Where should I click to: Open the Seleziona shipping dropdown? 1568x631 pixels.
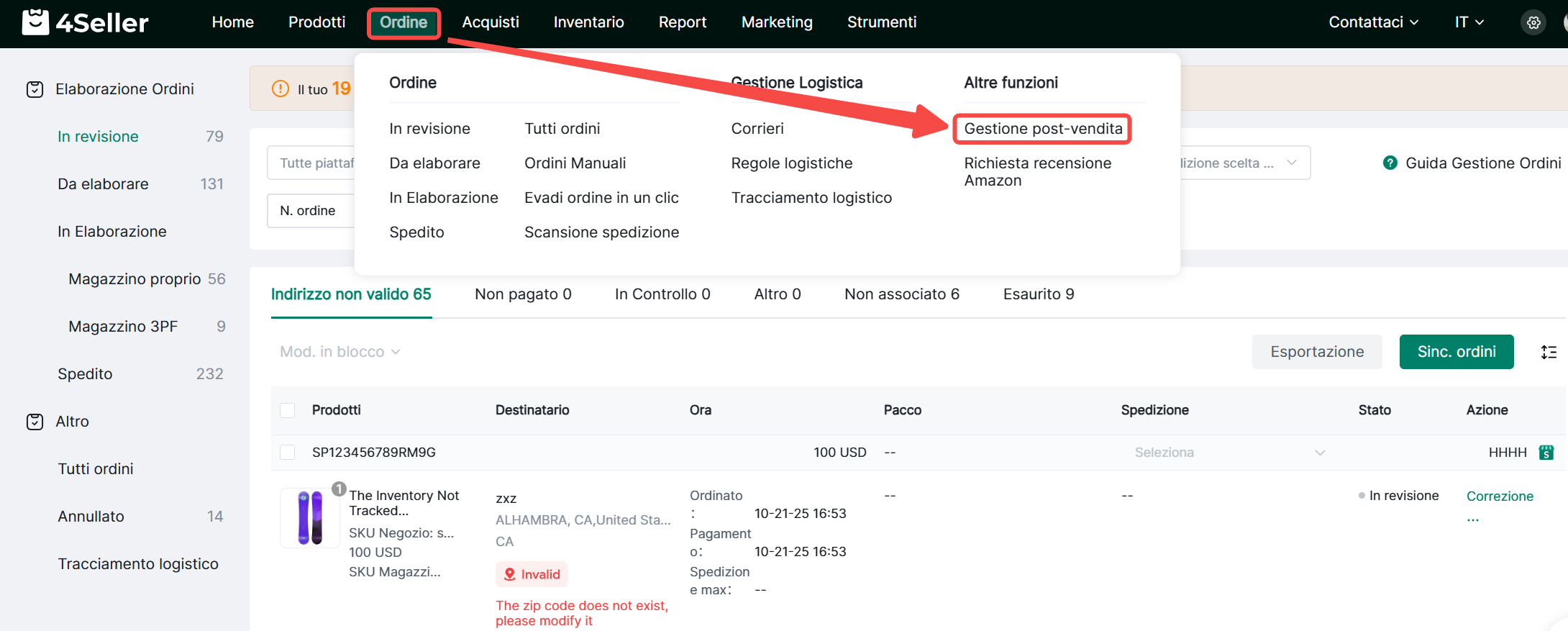pos(1229,453)
